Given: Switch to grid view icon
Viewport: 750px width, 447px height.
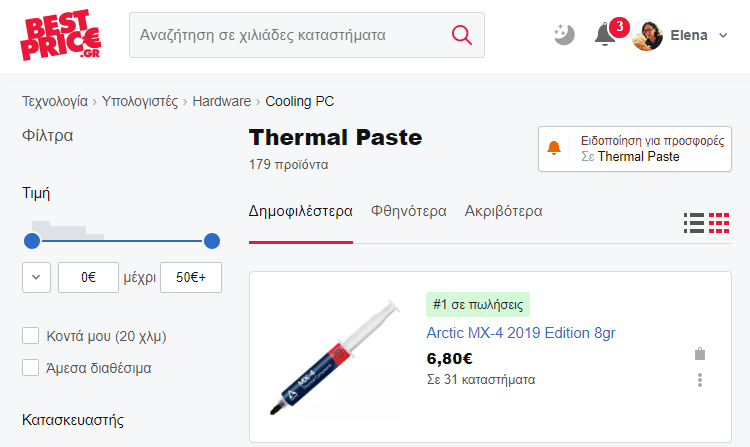Looking at the screenshot, I should point(719,223).
